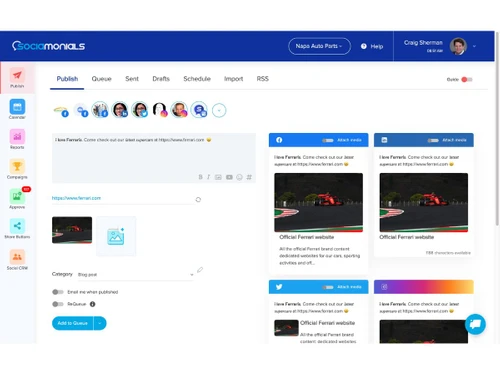Switch to the RSS tab
The image size is (500, 375).
[x=262, y=79]
